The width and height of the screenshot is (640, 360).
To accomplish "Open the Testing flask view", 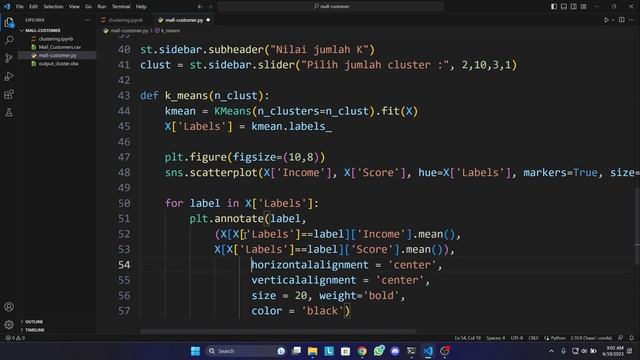I will tap(9, 113).
